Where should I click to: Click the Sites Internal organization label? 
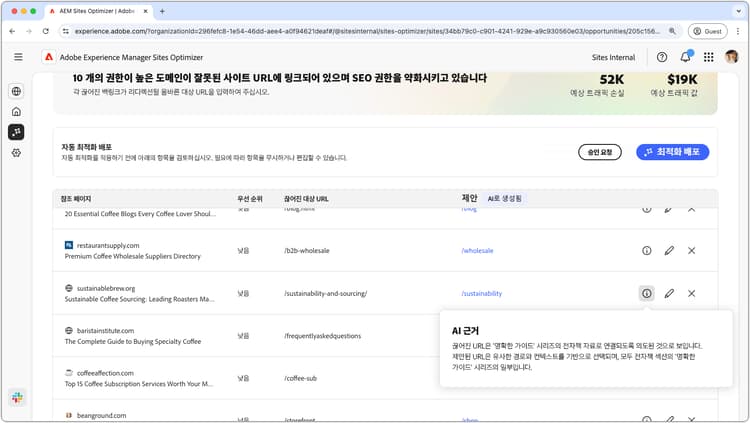[x=613, y=57]
